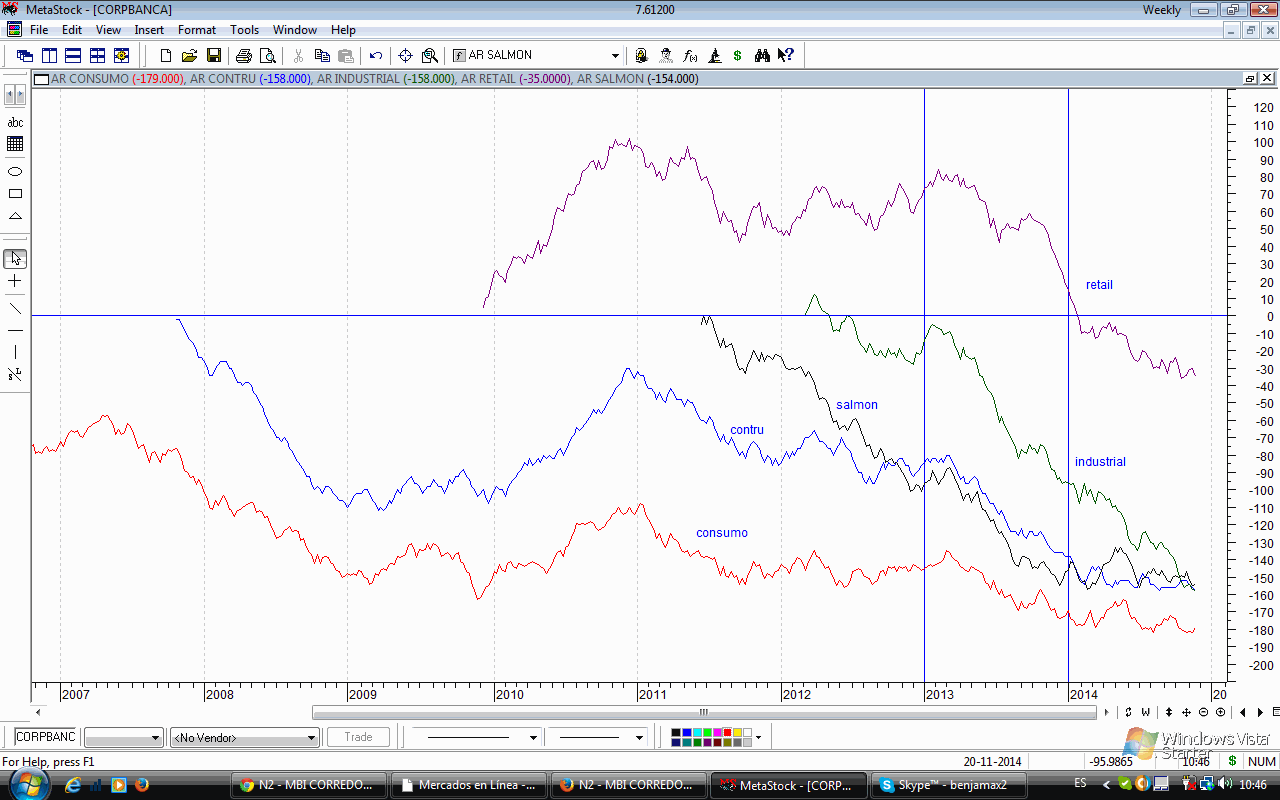Open the Expert Advisor icon

665,56
